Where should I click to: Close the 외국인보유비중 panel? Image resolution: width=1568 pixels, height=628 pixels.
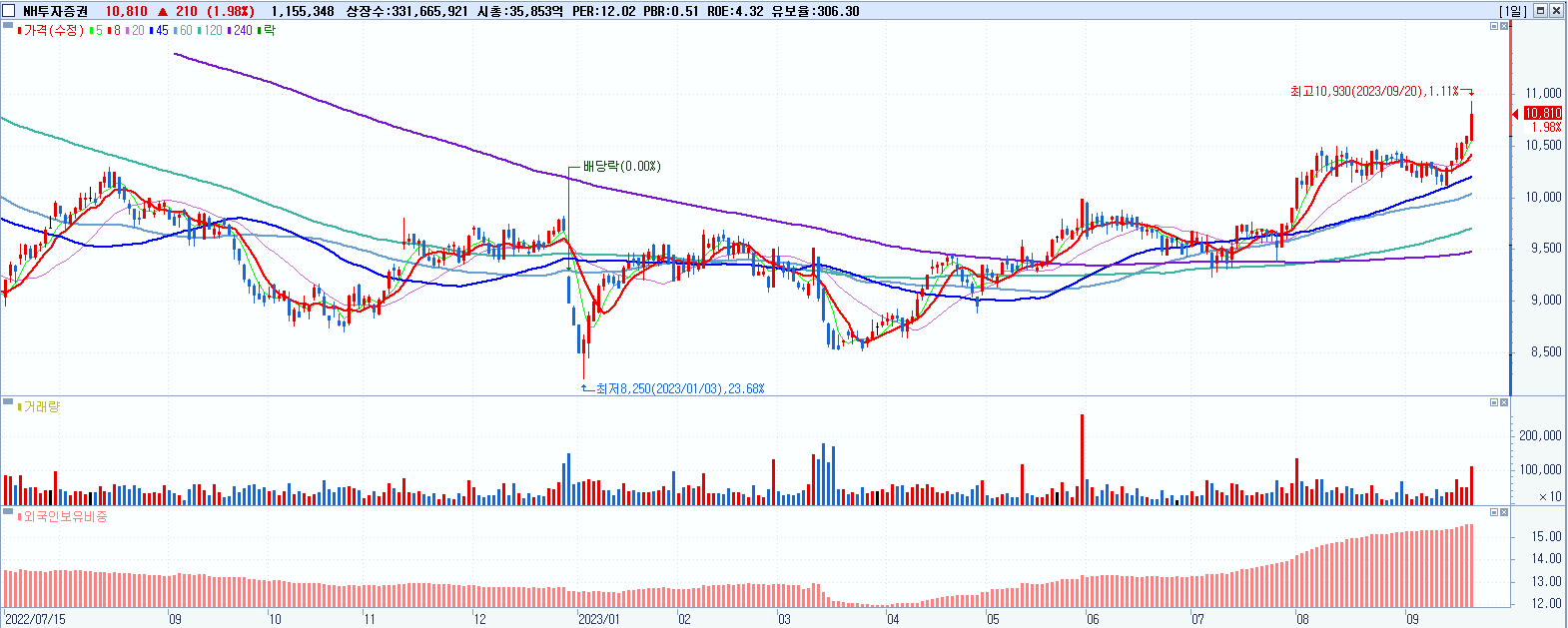[x=1505, y=512]
